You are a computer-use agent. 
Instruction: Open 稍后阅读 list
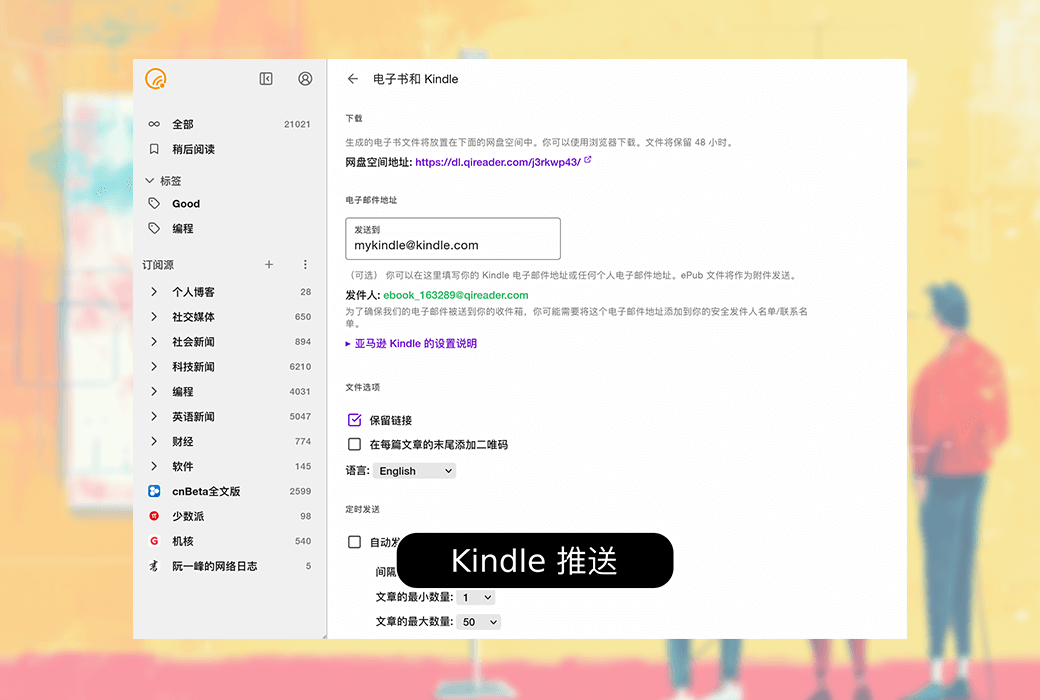[x=193, y=149]
